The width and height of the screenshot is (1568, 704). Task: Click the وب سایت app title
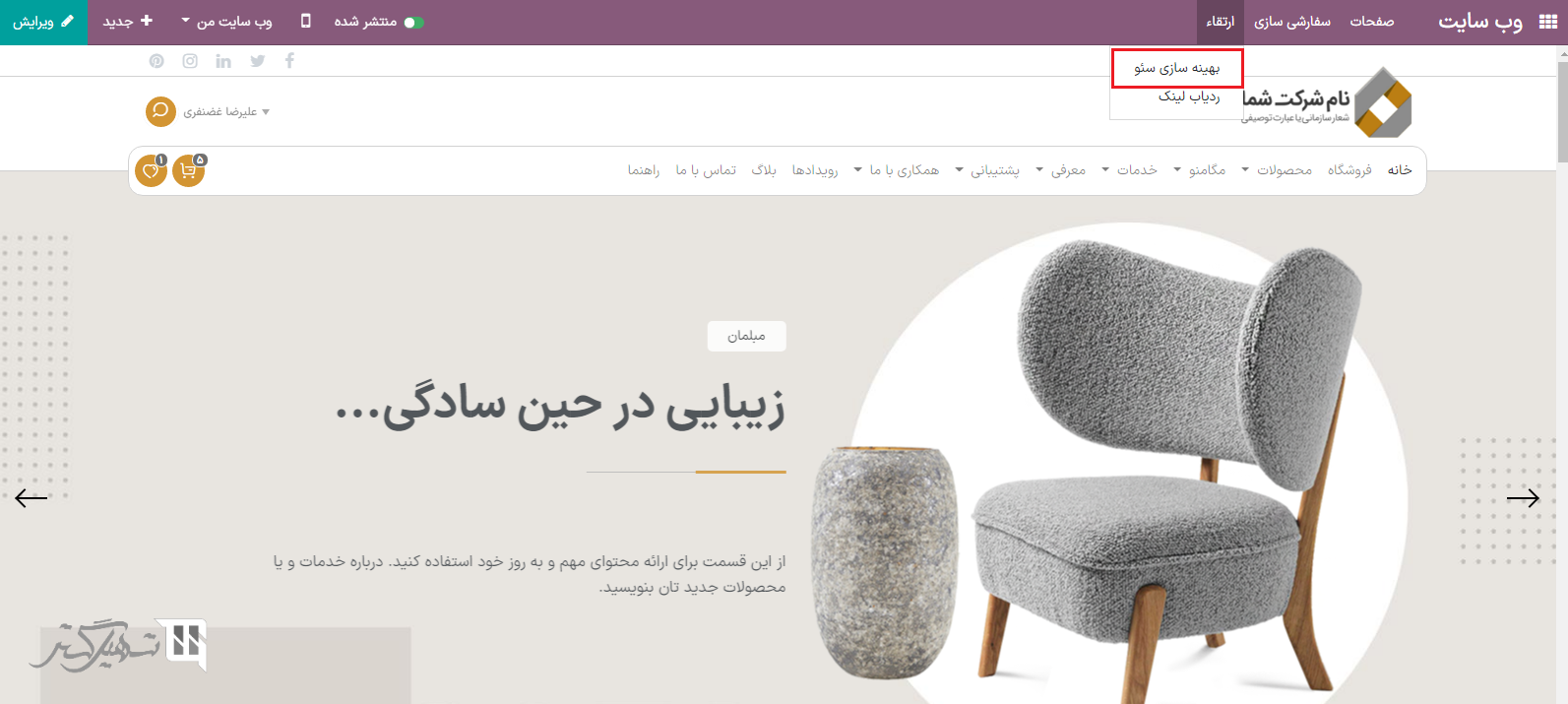[x=1480, y=22]
